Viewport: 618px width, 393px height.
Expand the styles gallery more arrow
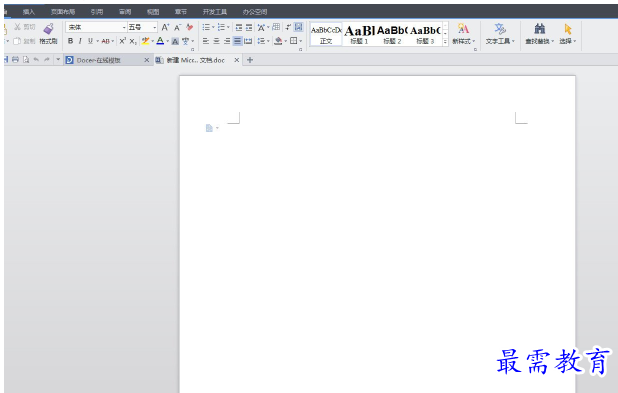pos(445,41)
